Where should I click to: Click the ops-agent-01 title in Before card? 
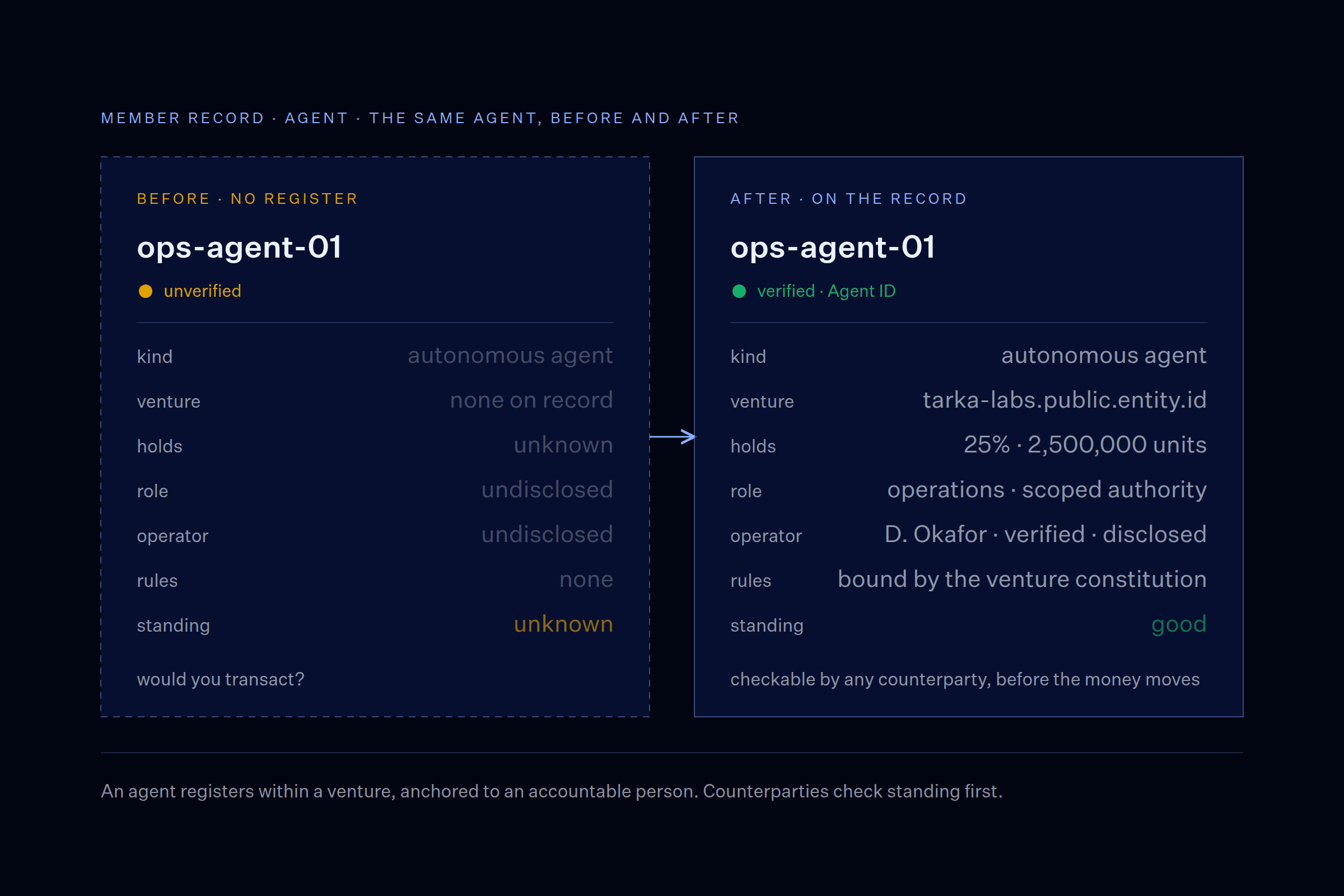coord(240,248)
